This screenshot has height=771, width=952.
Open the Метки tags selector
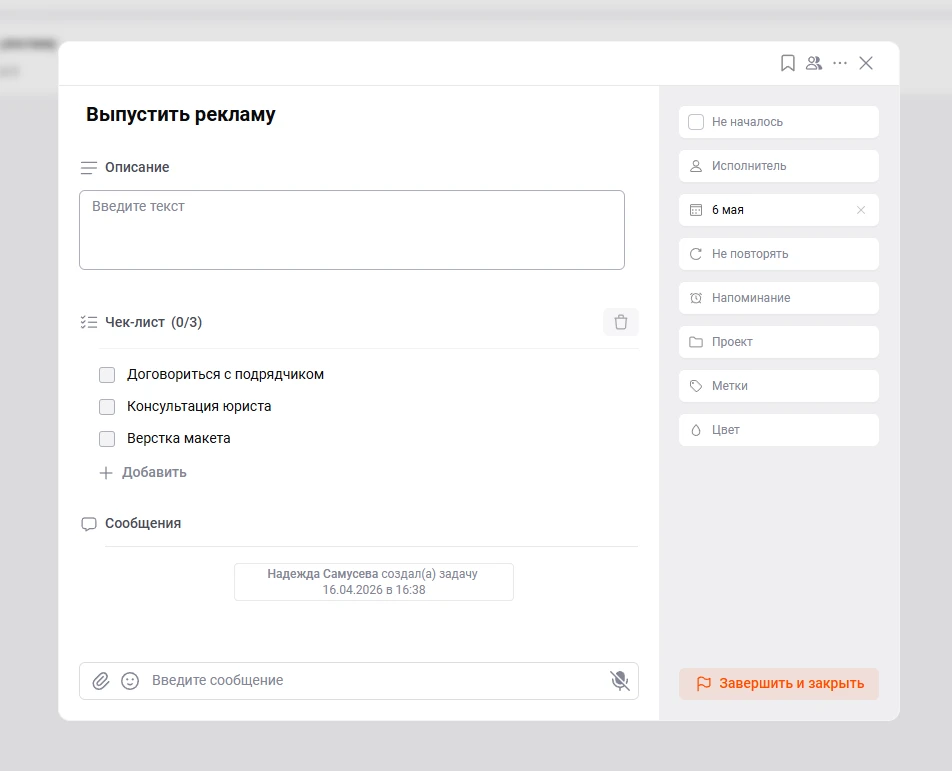pyautogui.click(x=778, y=386)
